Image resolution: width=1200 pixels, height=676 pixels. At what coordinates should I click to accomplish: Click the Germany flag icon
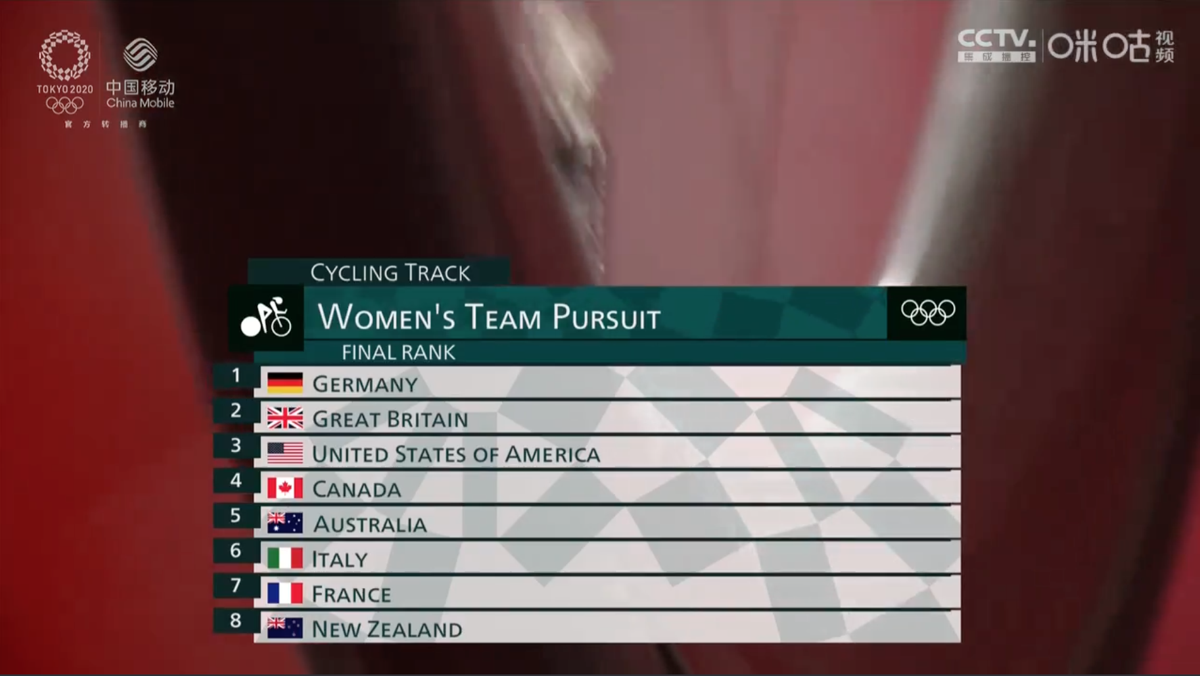click(x=285, y=383)
